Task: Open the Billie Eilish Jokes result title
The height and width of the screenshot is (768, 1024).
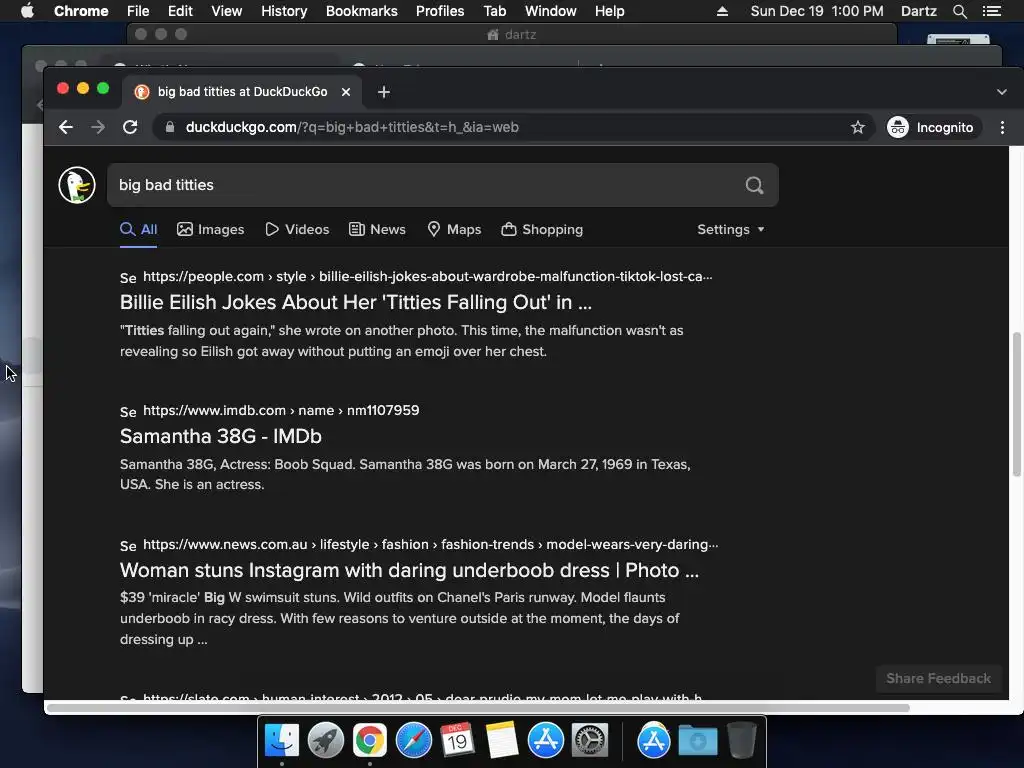Action: [x=356, y=302]
